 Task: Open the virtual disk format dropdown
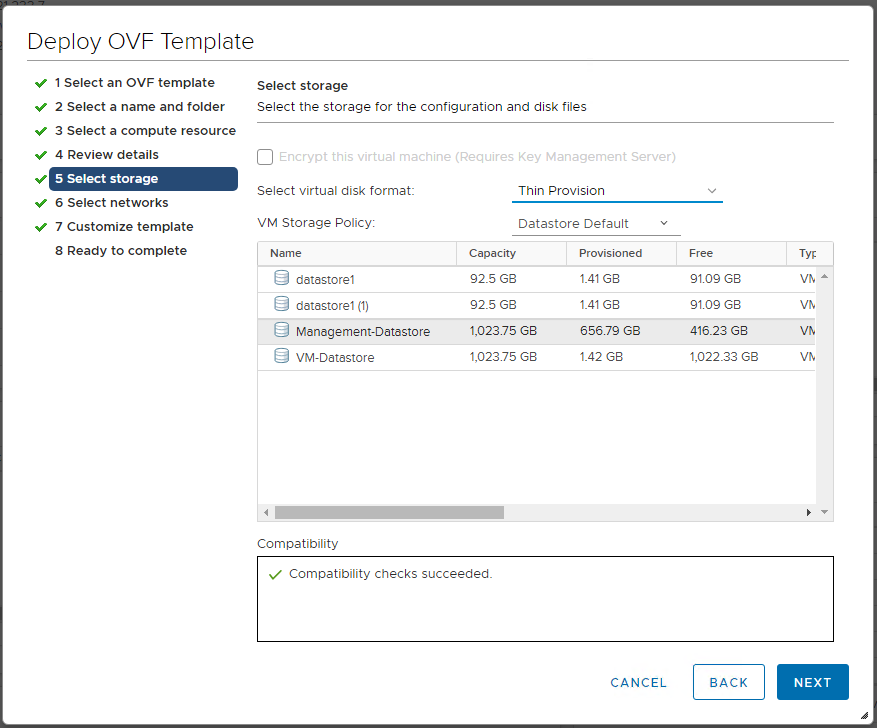click(616, 191)
